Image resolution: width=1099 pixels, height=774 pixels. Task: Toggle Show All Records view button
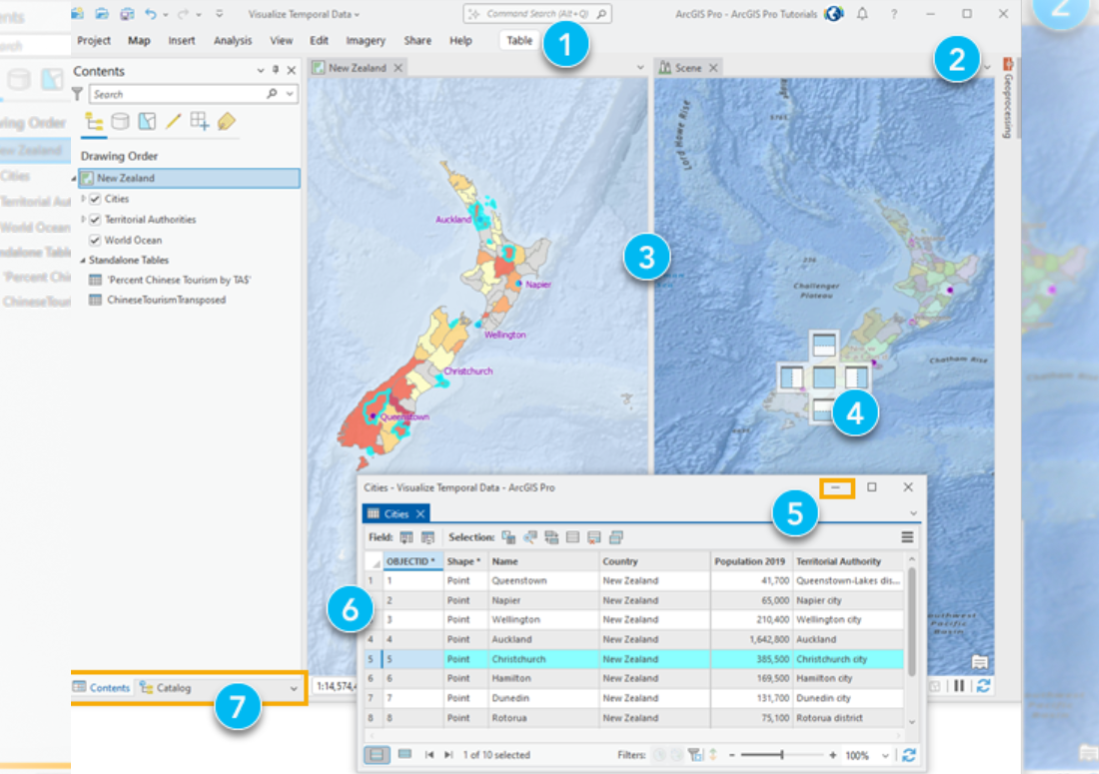tap(377, 755)
